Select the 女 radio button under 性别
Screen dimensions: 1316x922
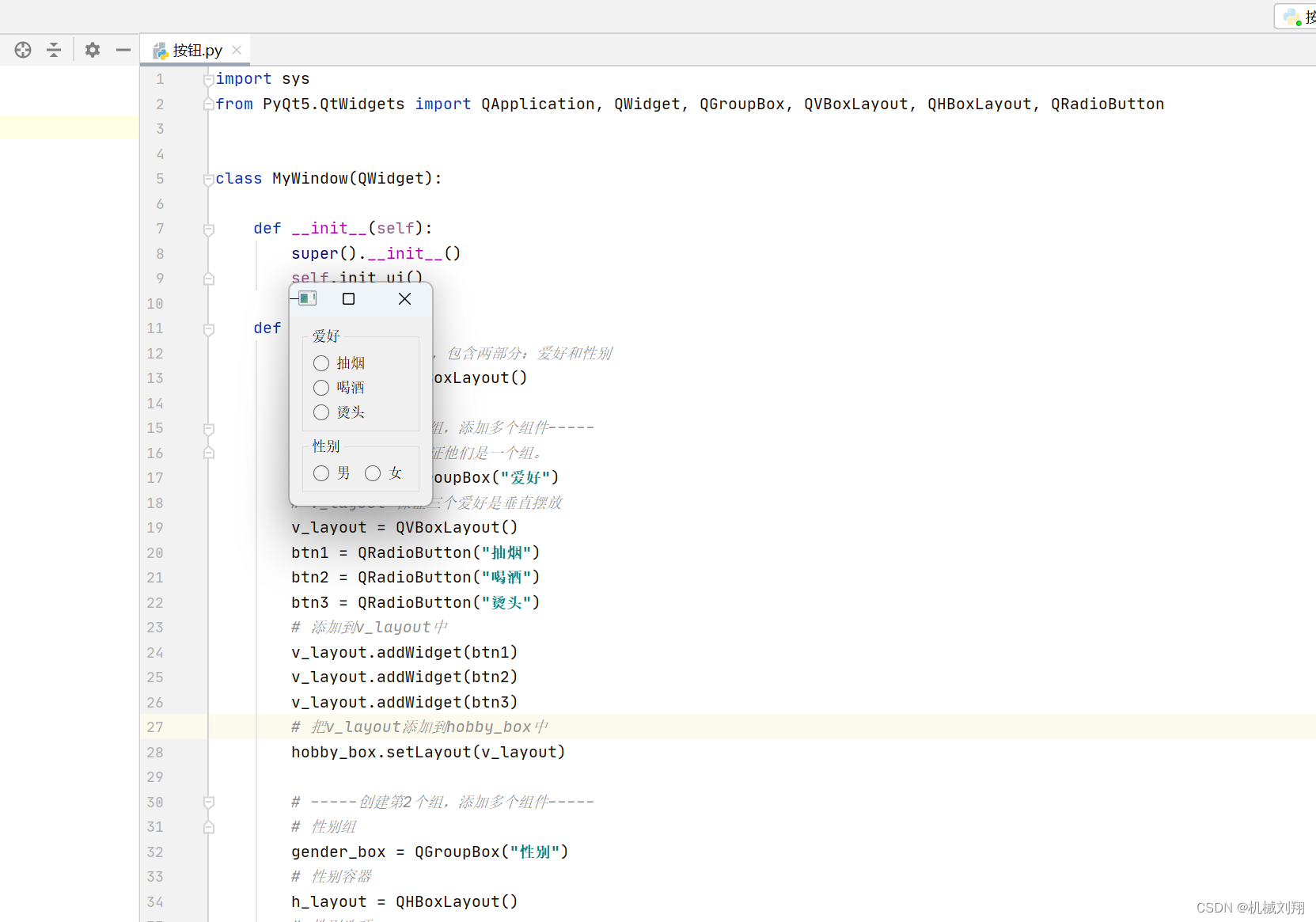click(x=373, y=473)
